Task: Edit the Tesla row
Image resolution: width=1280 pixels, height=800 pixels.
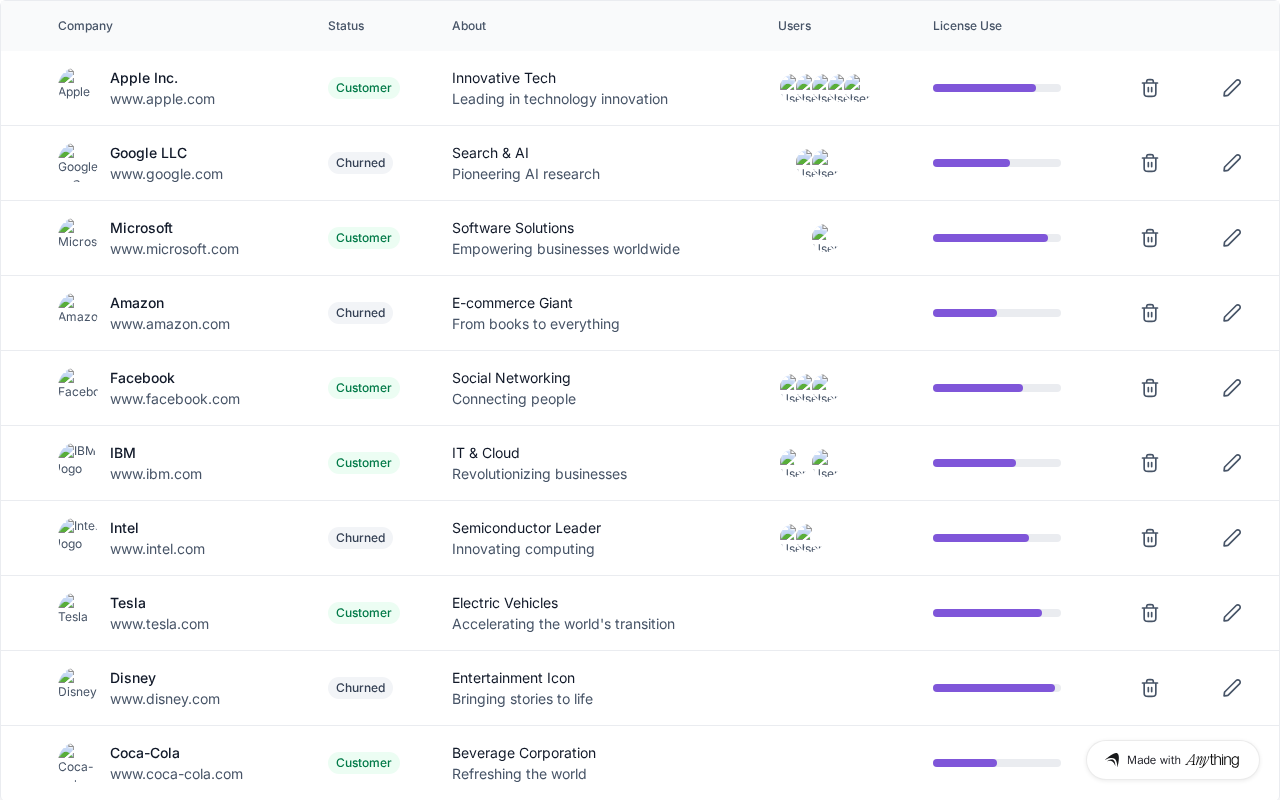Action: pos(1232,613)
